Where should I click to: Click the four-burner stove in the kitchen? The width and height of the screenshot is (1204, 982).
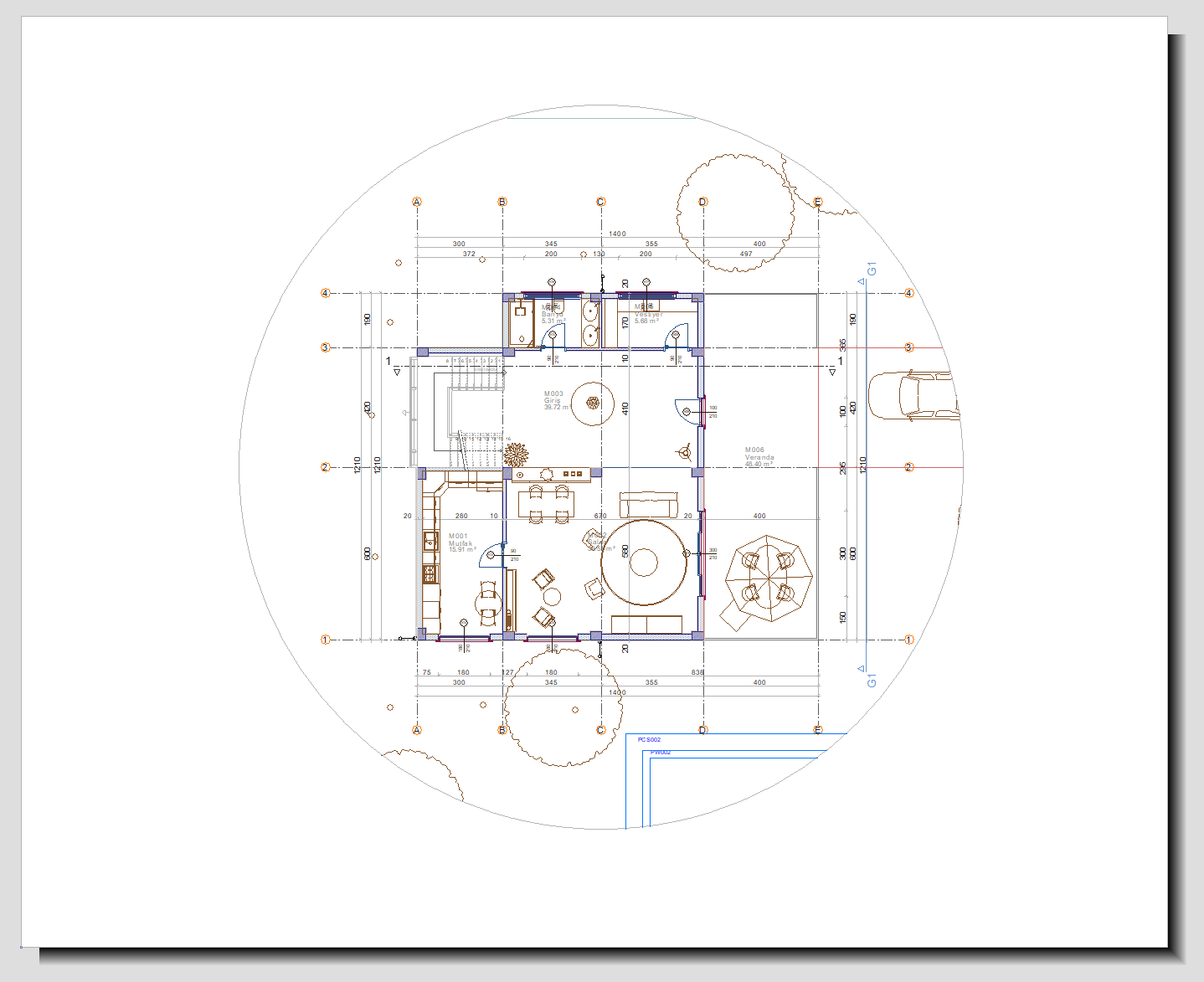431,573
